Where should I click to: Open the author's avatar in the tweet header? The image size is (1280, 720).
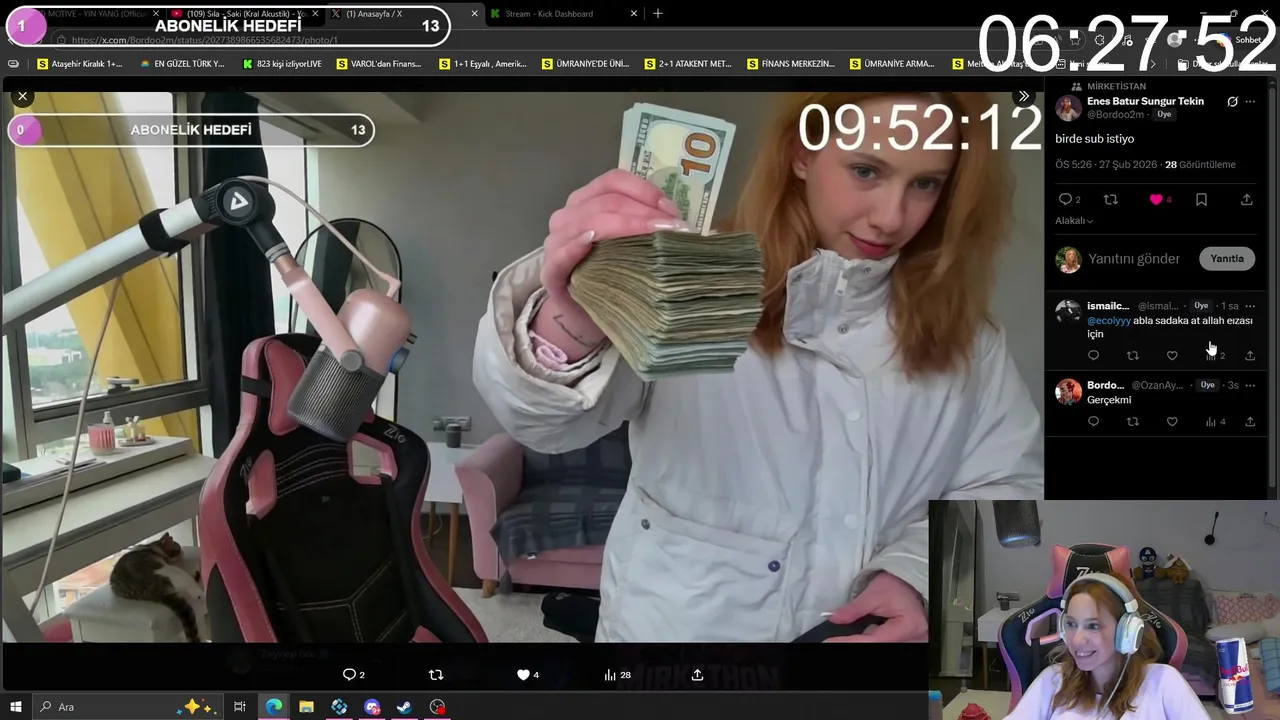click(1068, 108)
